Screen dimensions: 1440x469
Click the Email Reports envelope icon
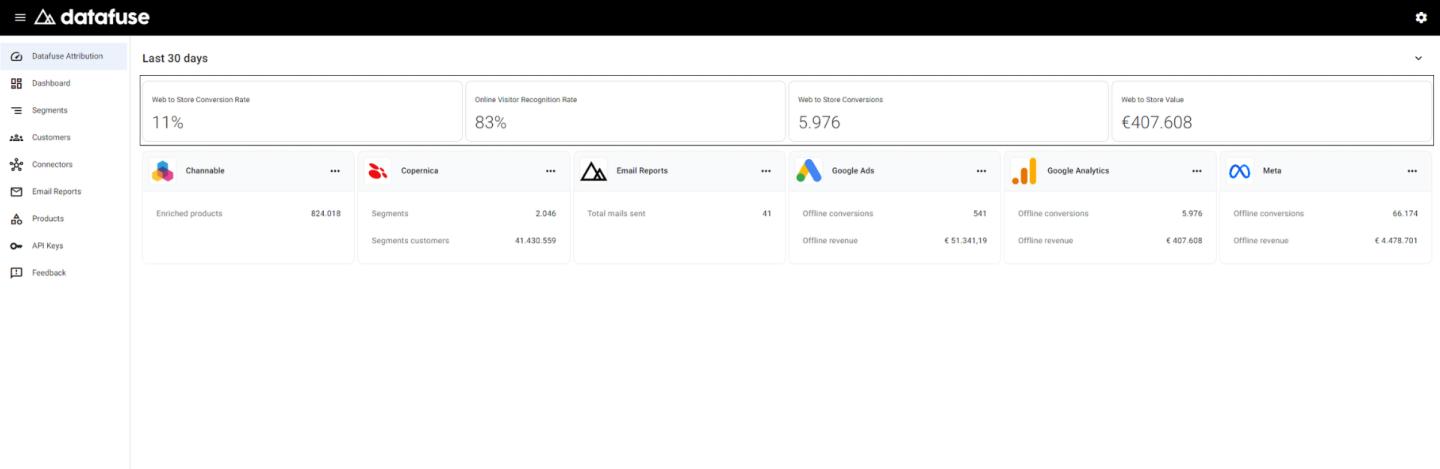click(16, 191)
